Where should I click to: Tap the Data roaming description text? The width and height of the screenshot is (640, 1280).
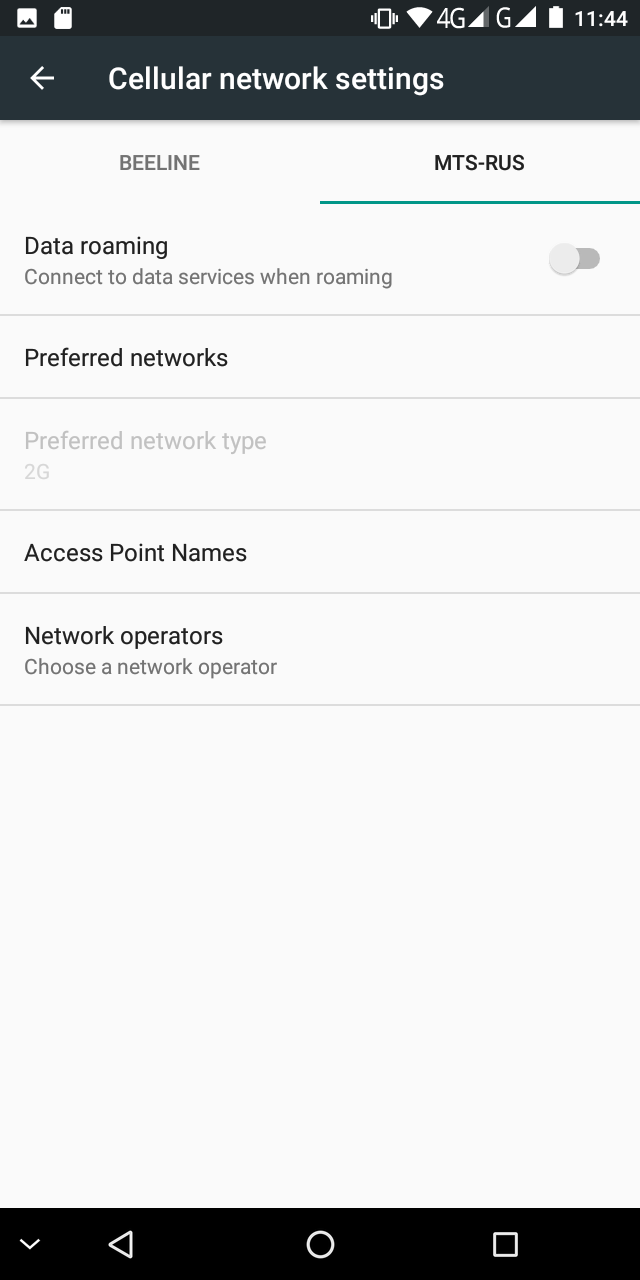point(208,277)
